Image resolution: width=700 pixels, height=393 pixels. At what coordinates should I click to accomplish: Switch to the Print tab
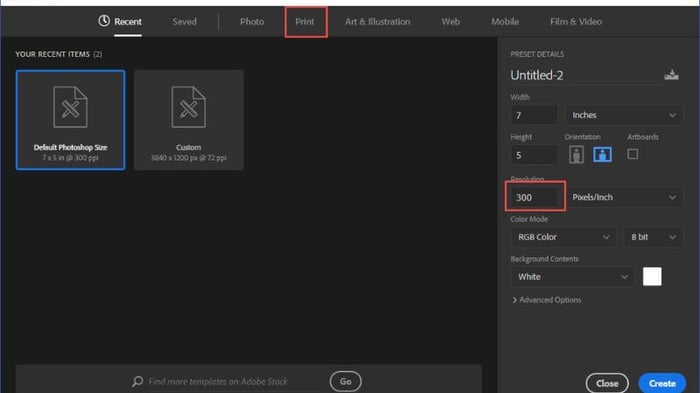tap(305, 21)
